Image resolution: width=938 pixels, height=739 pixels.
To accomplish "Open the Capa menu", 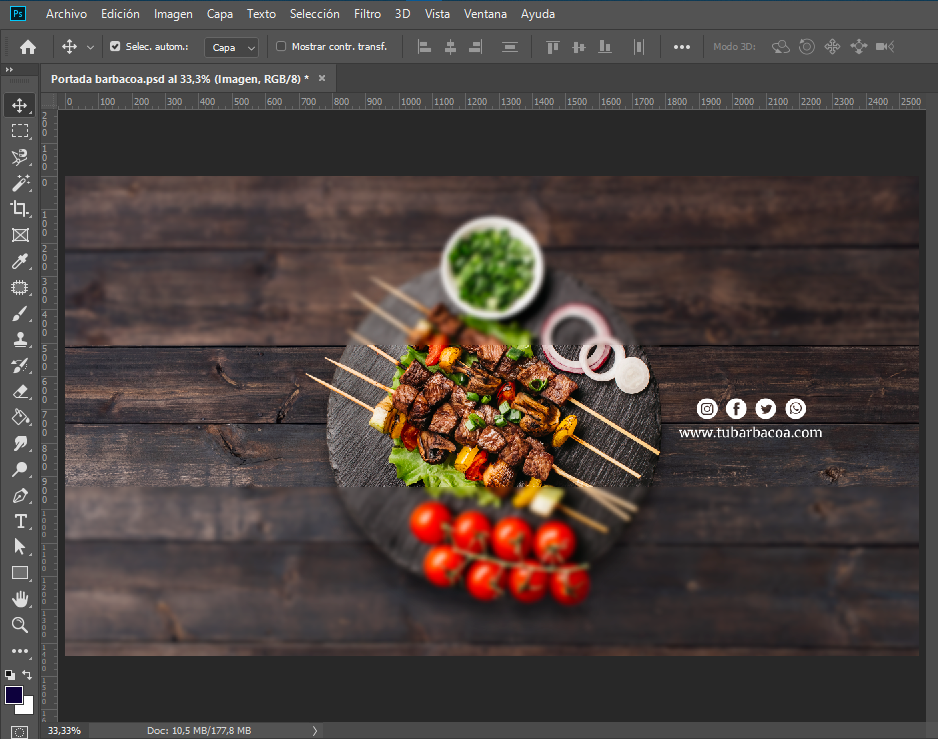I will pos(220,14).
